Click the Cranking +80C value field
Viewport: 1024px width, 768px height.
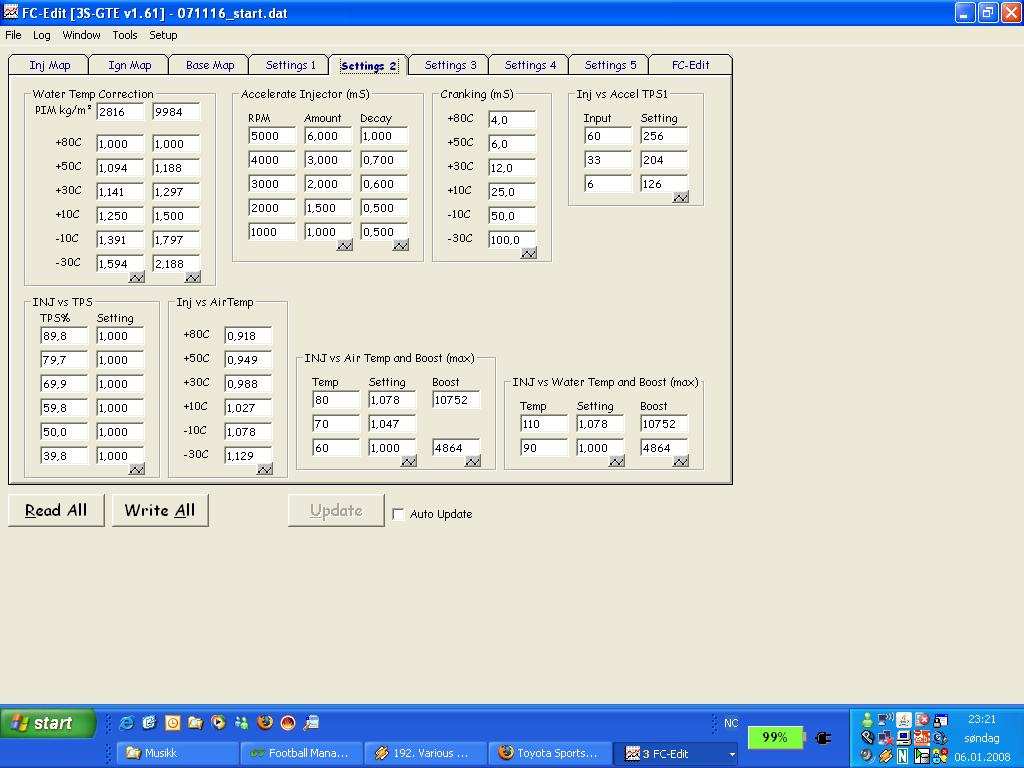pyautogui.click(x=511, y=120)
